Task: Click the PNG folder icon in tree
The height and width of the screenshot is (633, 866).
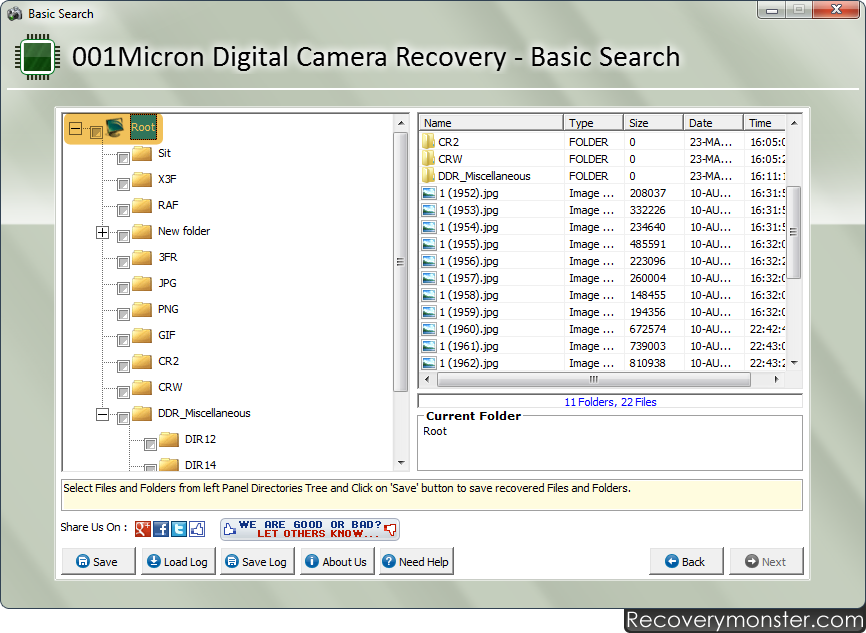Action: click(142, 309)
